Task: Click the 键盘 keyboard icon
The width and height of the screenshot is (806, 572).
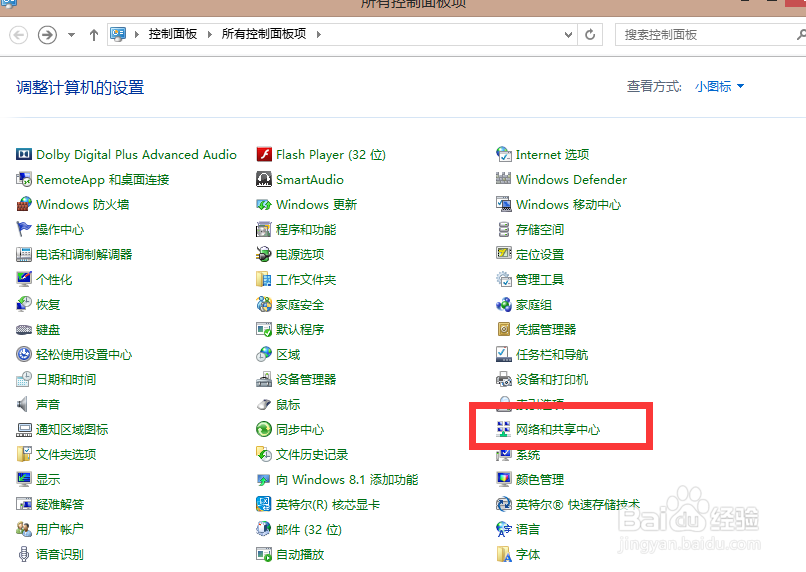Action: 24,329
